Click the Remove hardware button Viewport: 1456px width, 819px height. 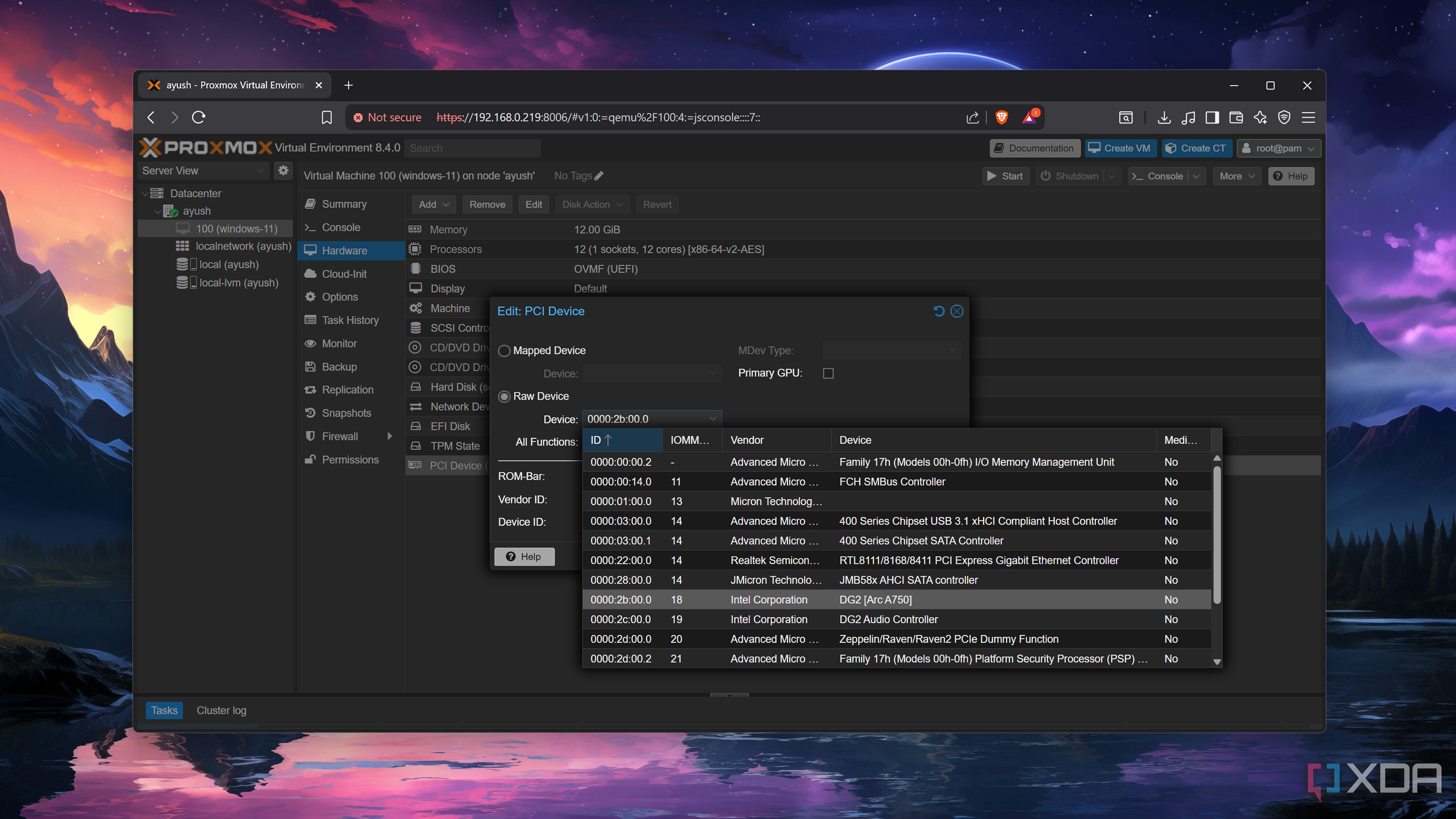[487, 205]
